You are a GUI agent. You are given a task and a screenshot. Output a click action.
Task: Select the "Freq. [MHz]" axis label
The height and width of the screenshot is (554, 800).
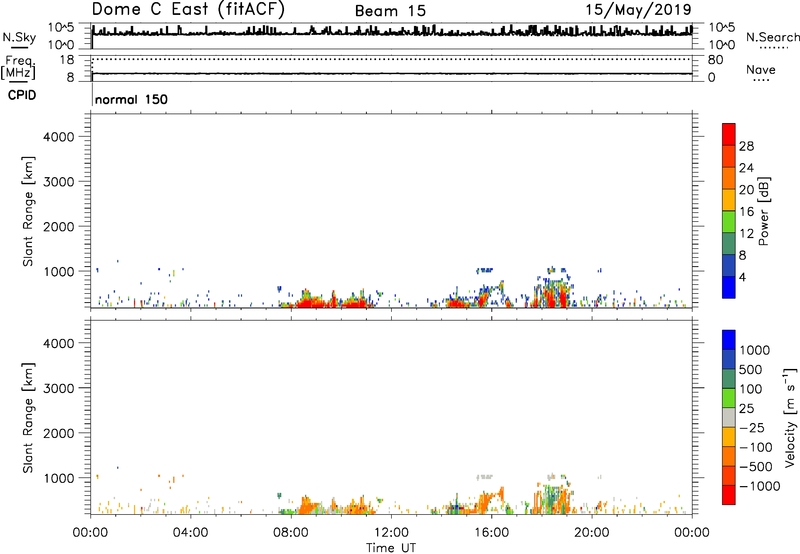pos(18,67)
